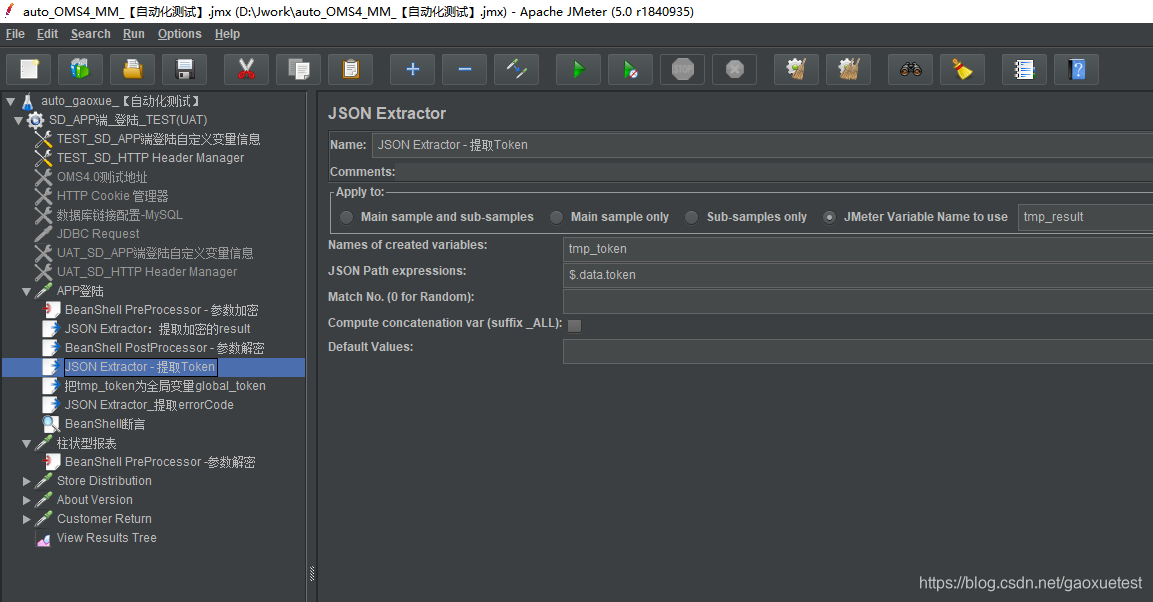1153x602 pixels.
Task: Click the Cut scissors icon
Action: 246,70
